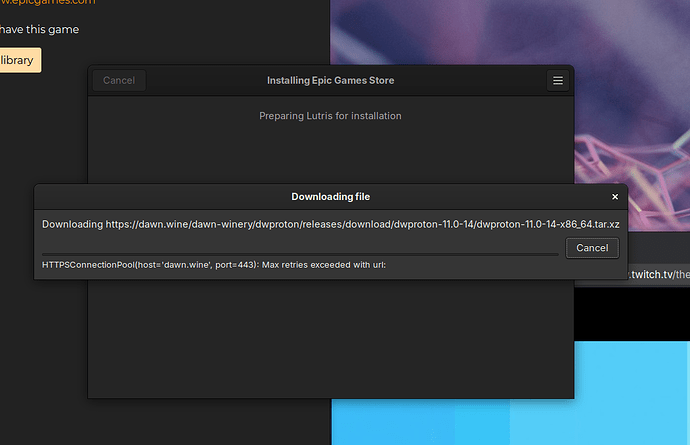Click the Preparing Lutris for installation label
690x445 pixels.
coord(330,116)
